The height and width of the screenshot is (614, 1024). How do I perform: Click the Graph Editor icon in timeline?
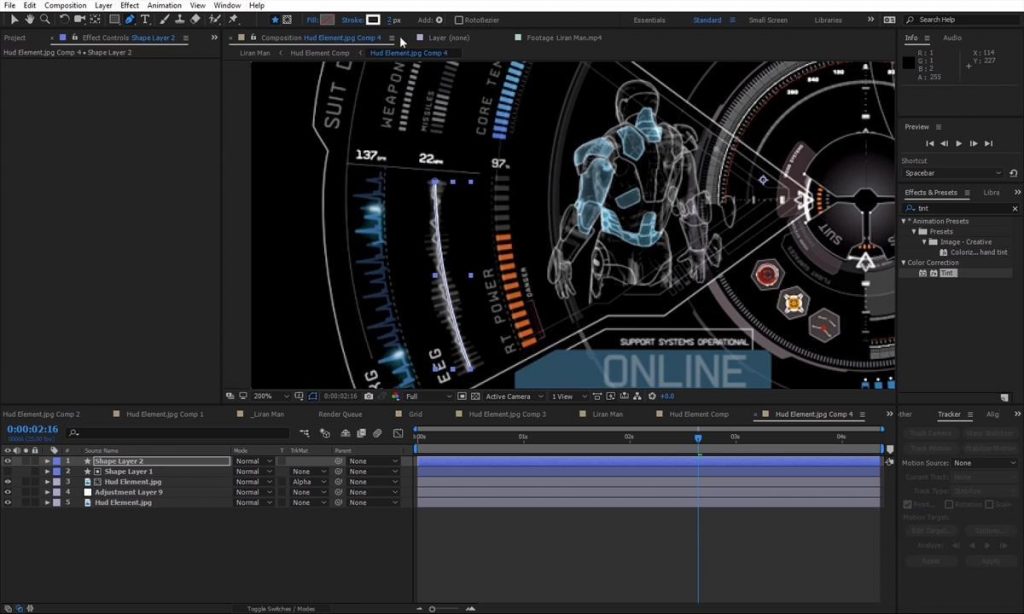coord(398,433)
